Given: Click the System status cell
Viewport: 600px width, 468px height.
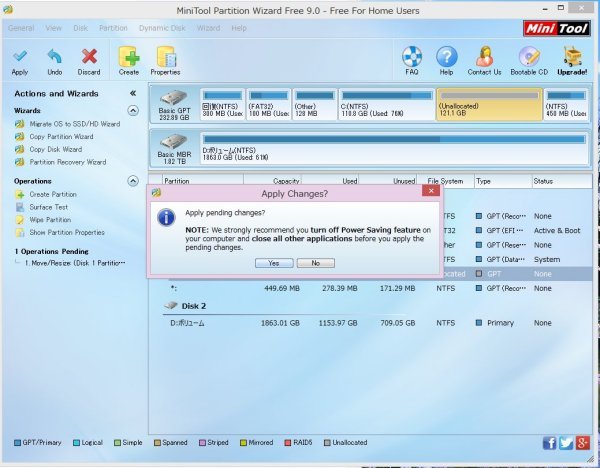Looking at the screenshot, I should click(547, 259).
